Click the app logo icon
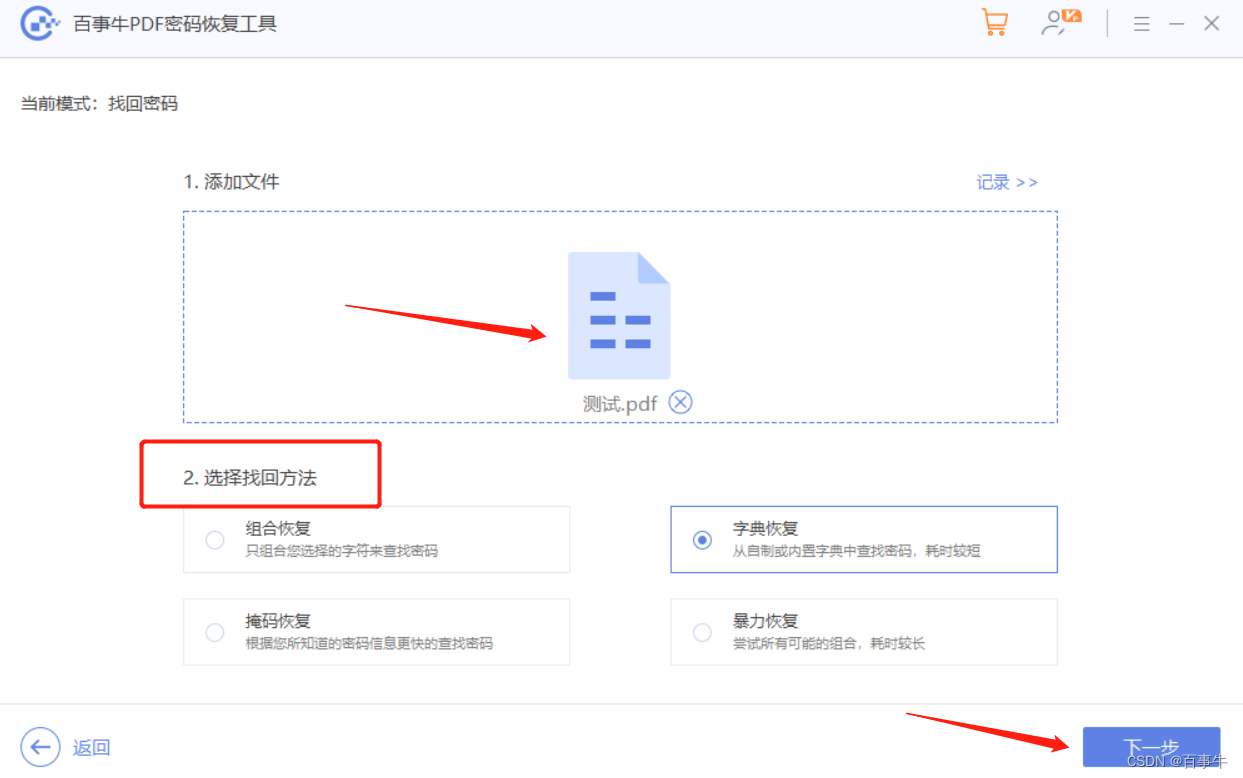This screenshot has width=1243, height=778. pyautogui.click(x=38, y=24)
